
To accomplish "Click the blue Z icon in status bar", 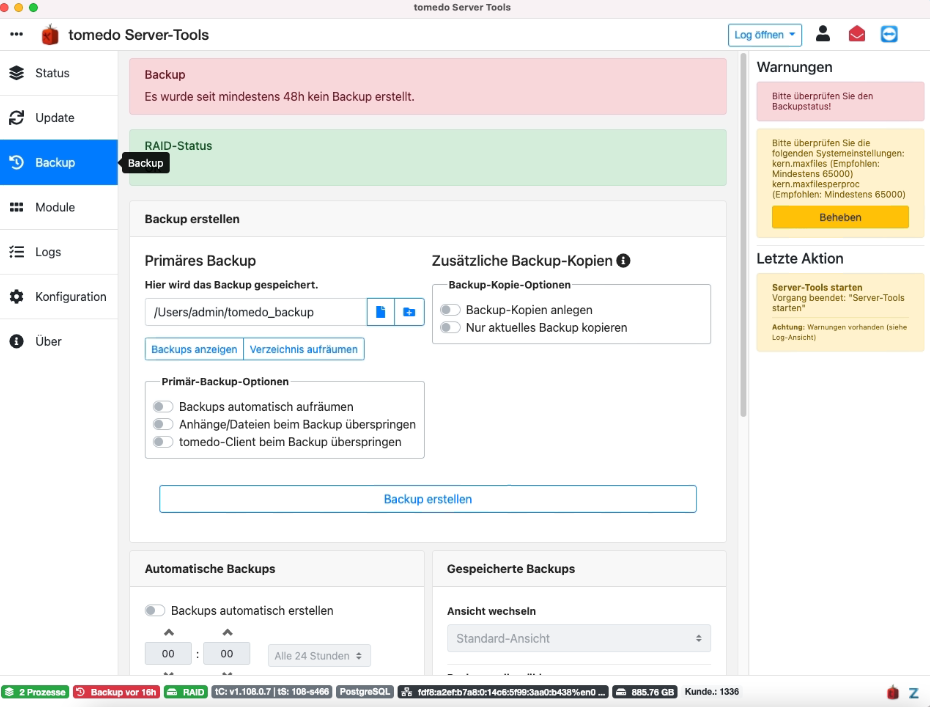I will [x=913, y=693].
